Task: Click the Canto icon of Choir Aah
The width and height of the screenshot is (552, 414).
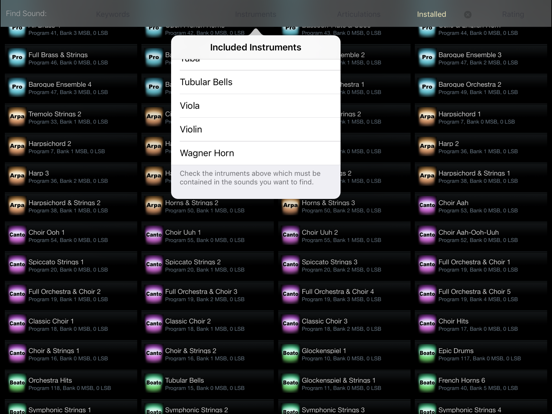Action: (x=427, y=205)
